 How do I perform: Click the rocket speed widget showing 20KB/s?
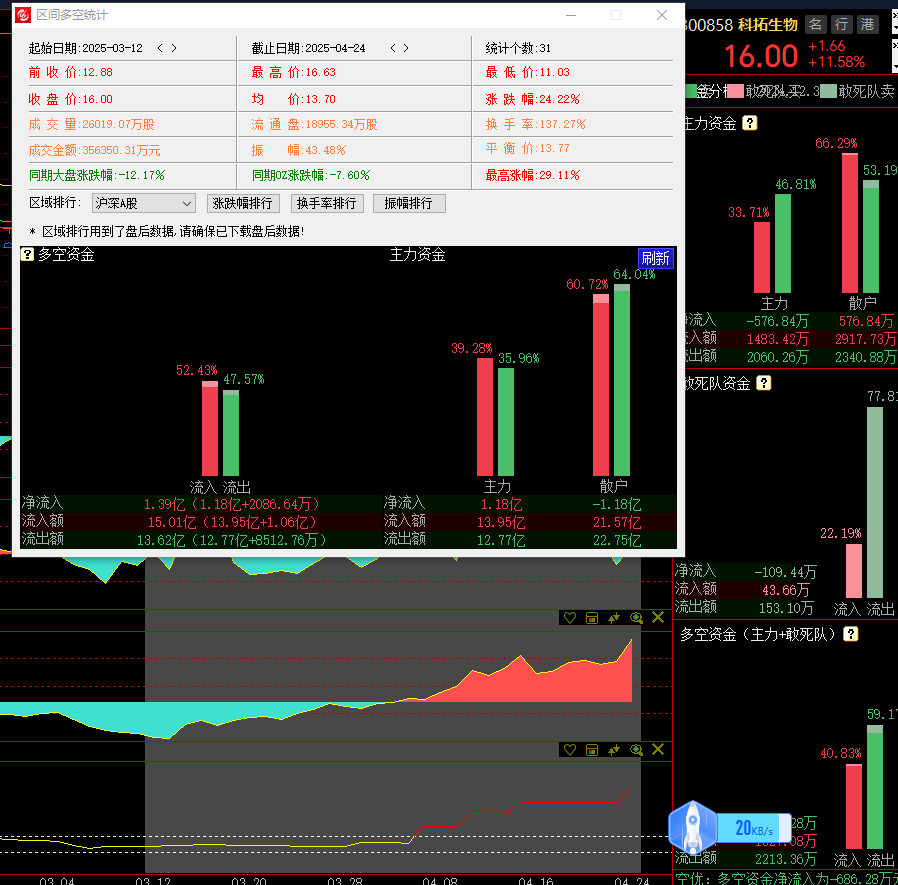pyautogui.click(x=730, y=827)
